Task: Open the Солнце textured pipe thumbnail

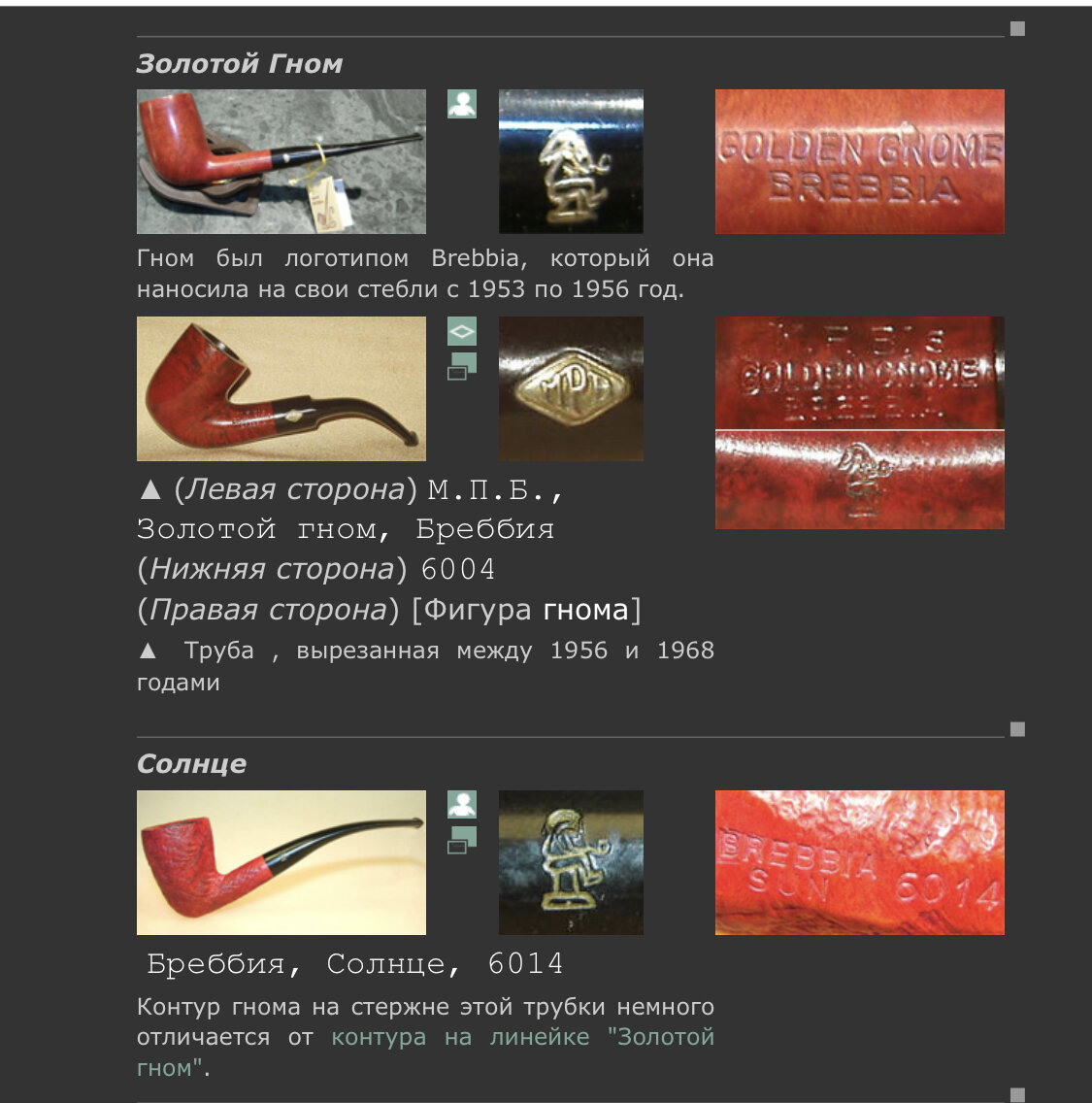Action: [x=281, y=862]
